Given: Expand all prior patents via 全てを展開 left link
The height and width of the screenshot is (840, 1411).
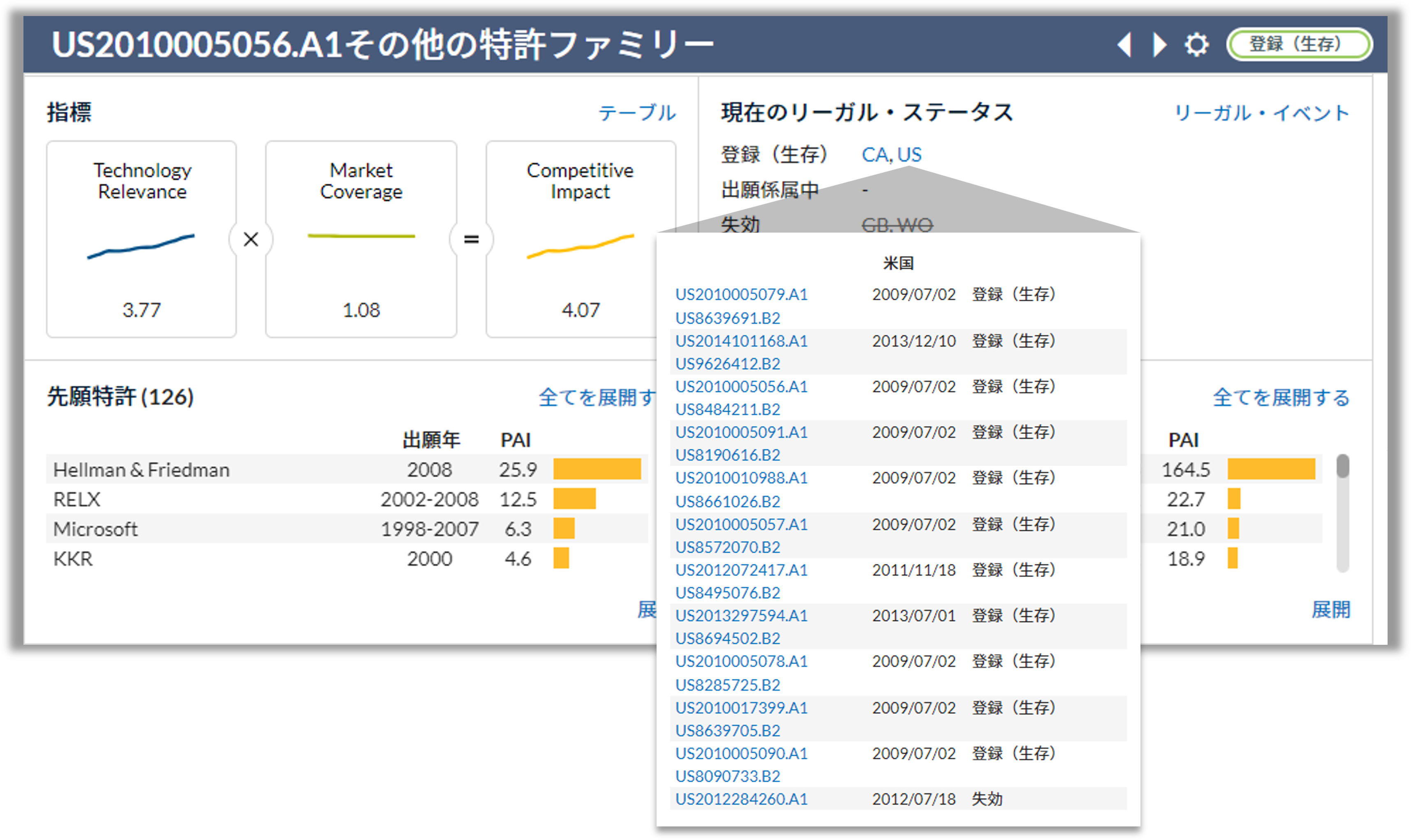Looking at the screenshot, I should click(597, 397).
